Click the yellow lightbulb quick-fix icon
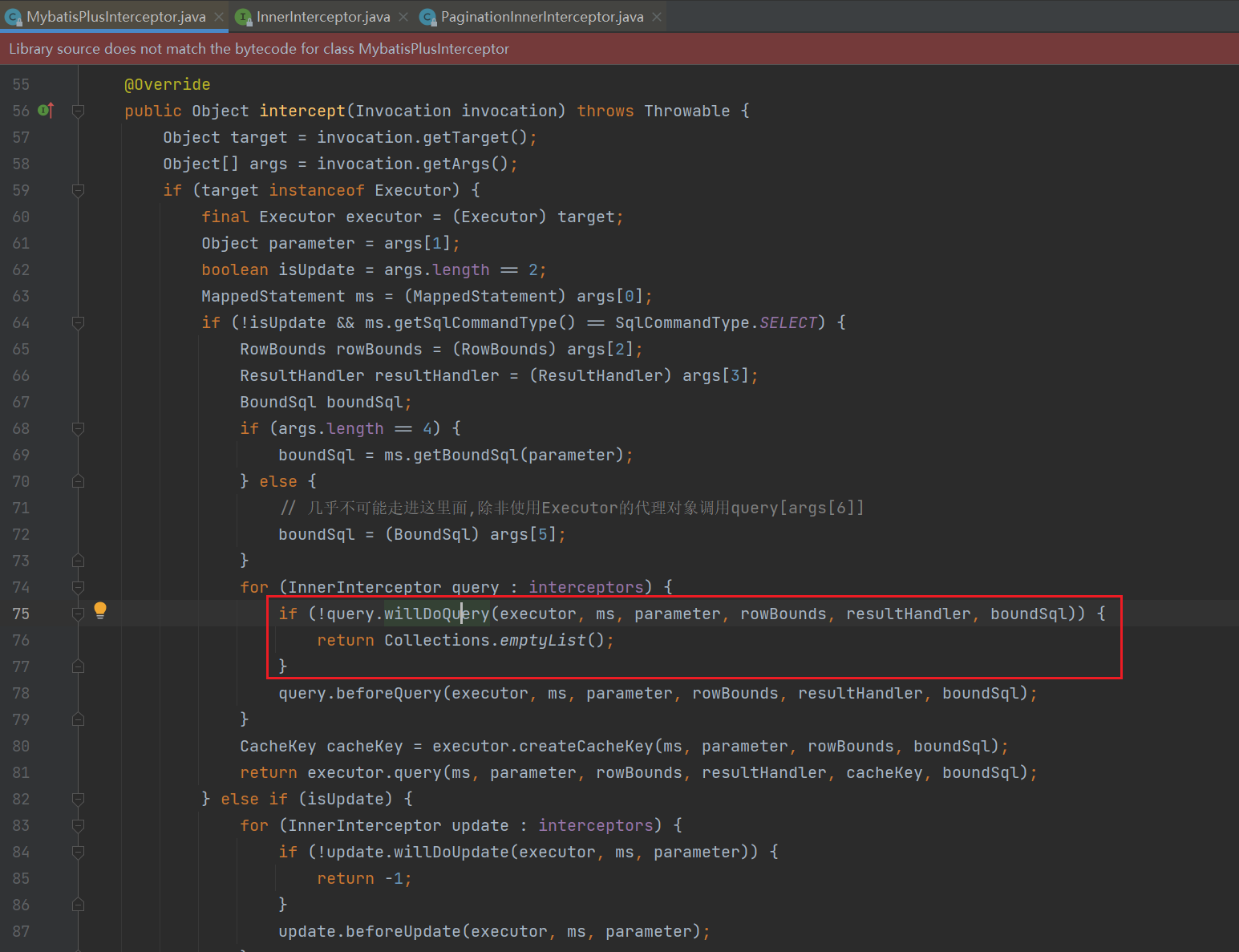 [x=100, y=610]
